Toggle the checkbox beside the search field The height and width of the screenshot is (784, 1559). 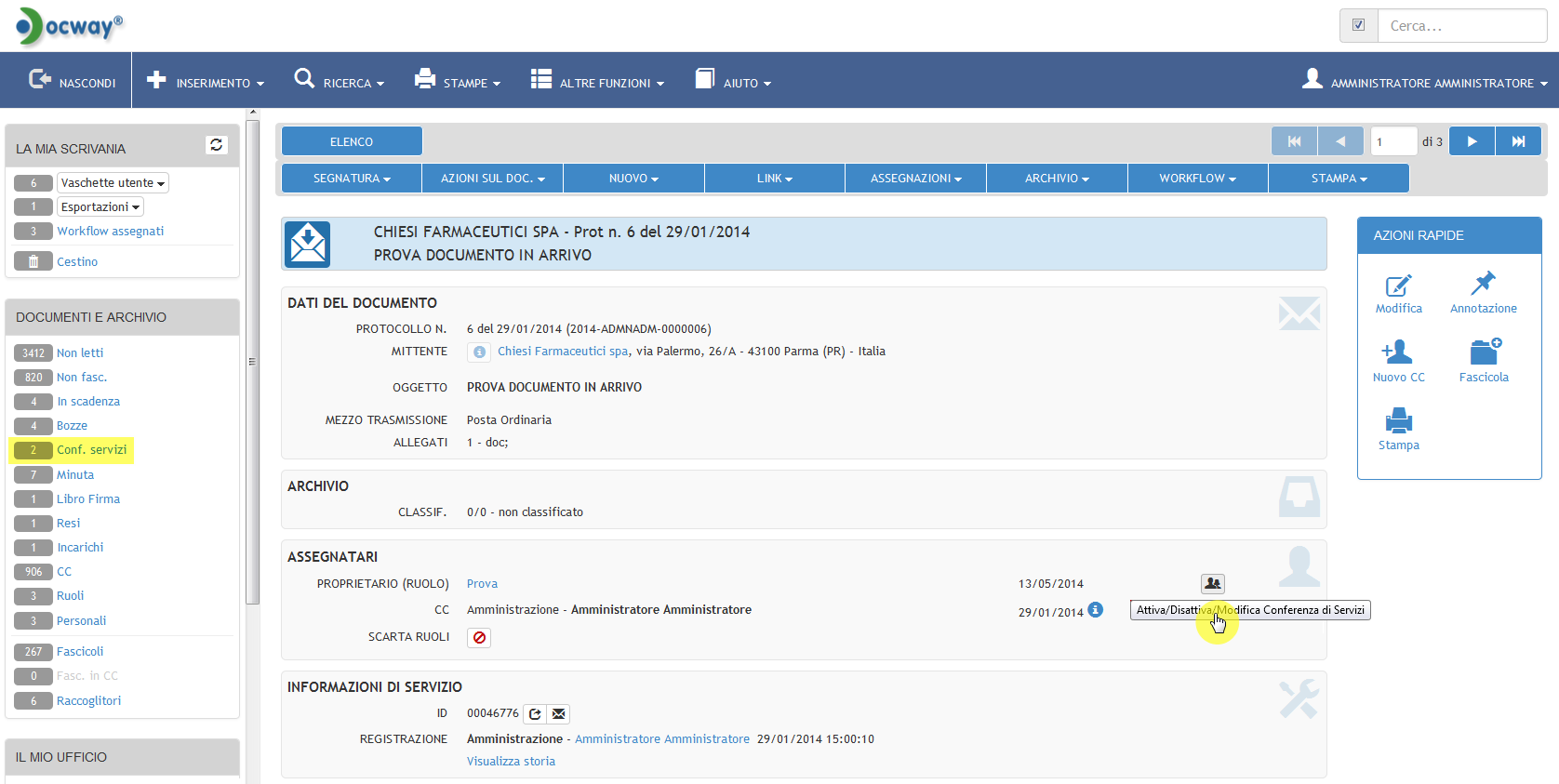point(1358,26)
